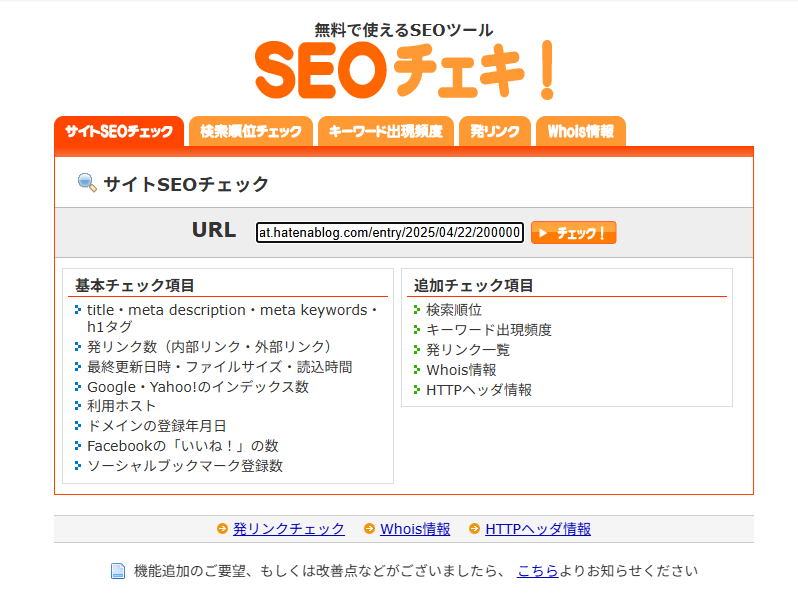Image resolution: width=798 pixels, height=607 pixels.
Task: Go to the Whois情報 tab
Action: 581,131
